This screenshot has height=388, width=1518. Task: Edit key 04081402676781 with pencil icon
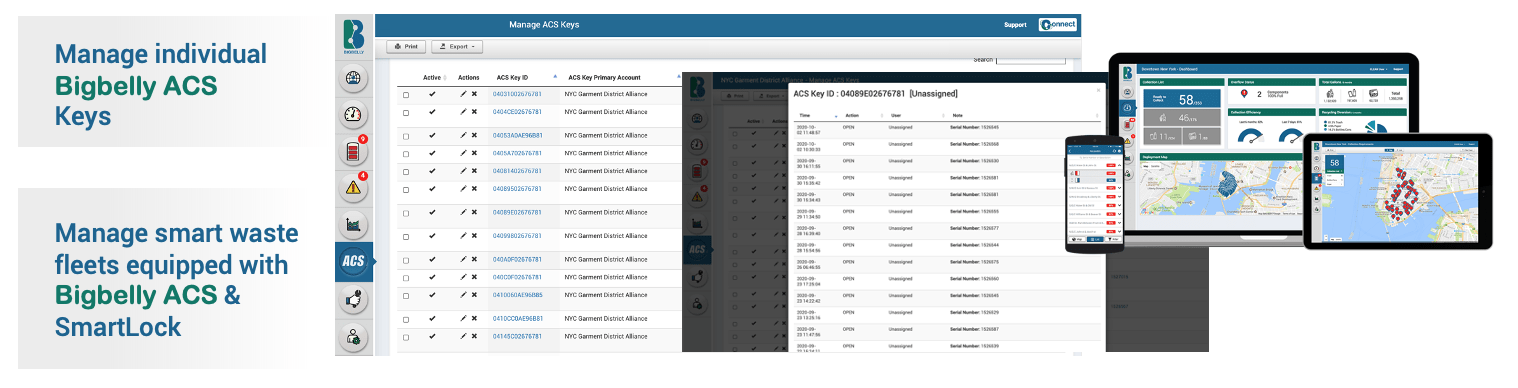tap(463, 171)
